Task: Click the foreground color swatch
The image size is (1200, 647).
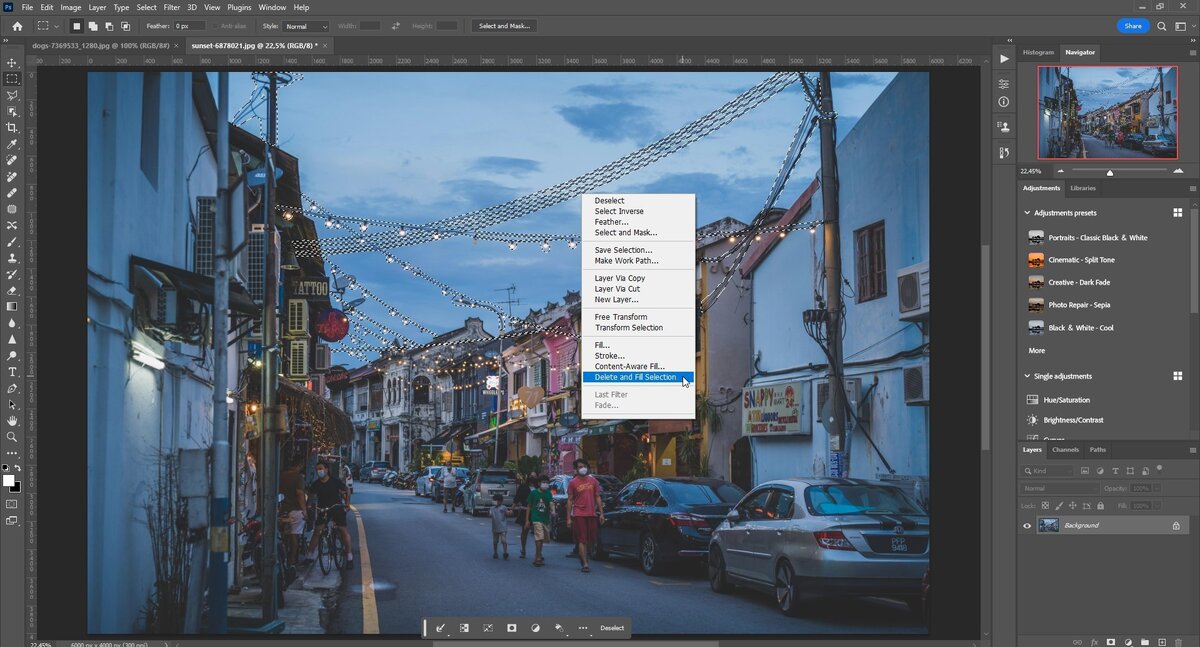Action: click(9, 481)
